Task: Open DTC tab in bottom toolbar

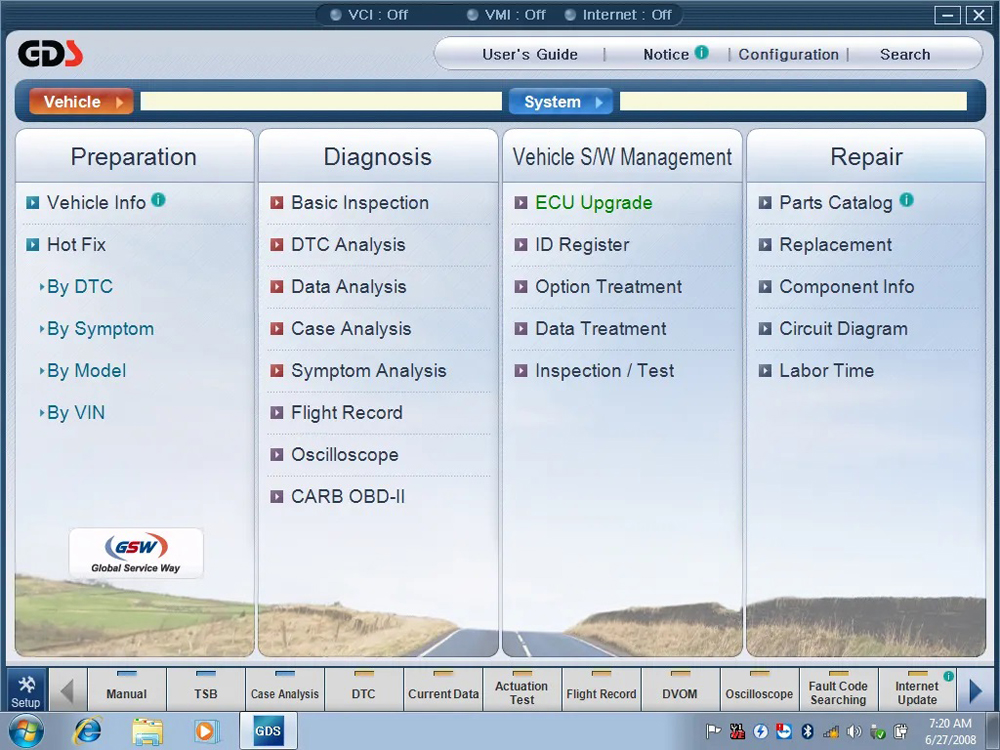Action: 364,690
